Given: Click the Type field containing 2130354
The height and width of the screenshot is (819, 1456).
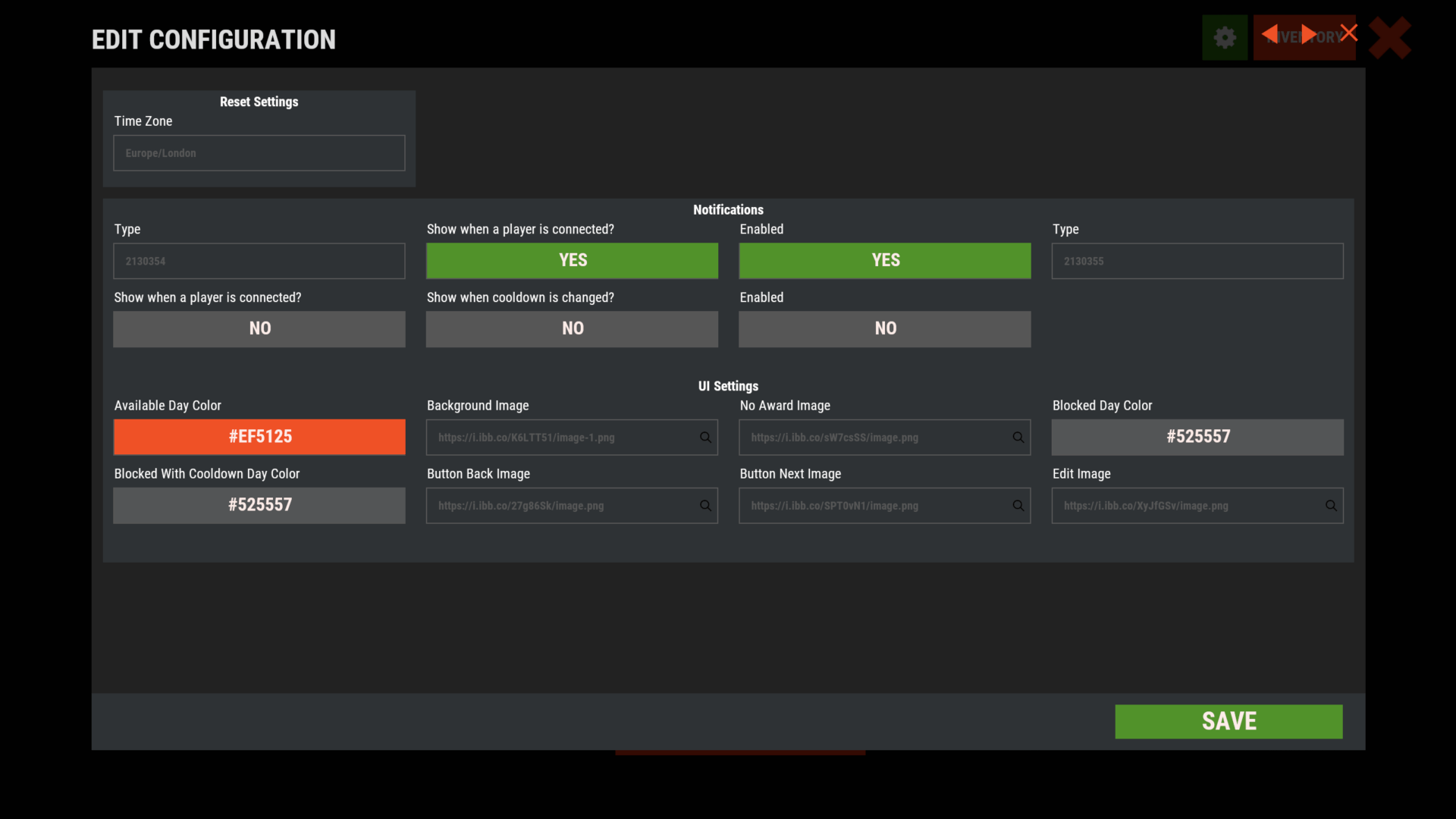Looking at the screenshot, I should click(259, 261).
